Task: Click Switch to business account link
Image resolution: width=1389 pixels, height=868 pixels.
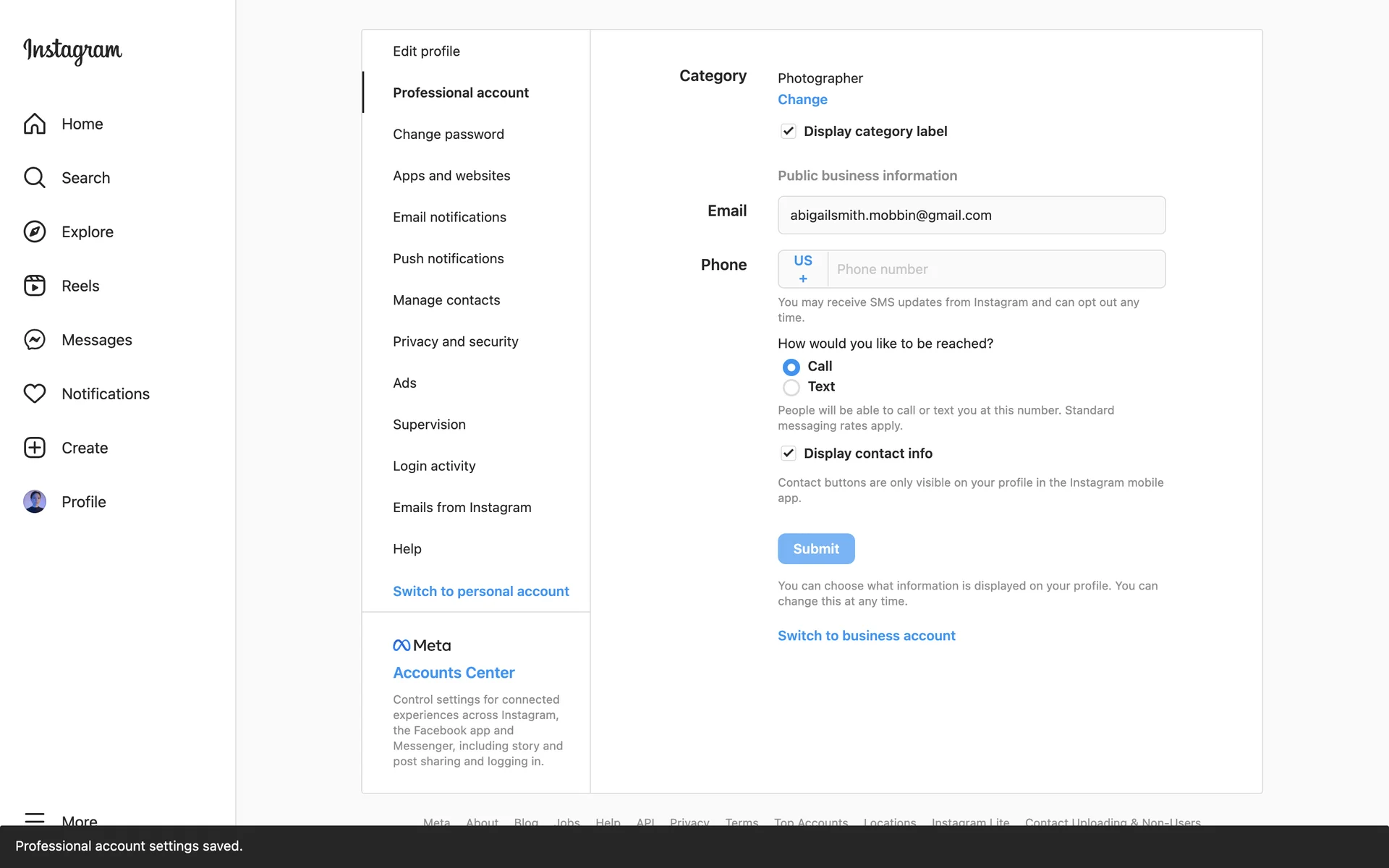Action: pos(866,636)
